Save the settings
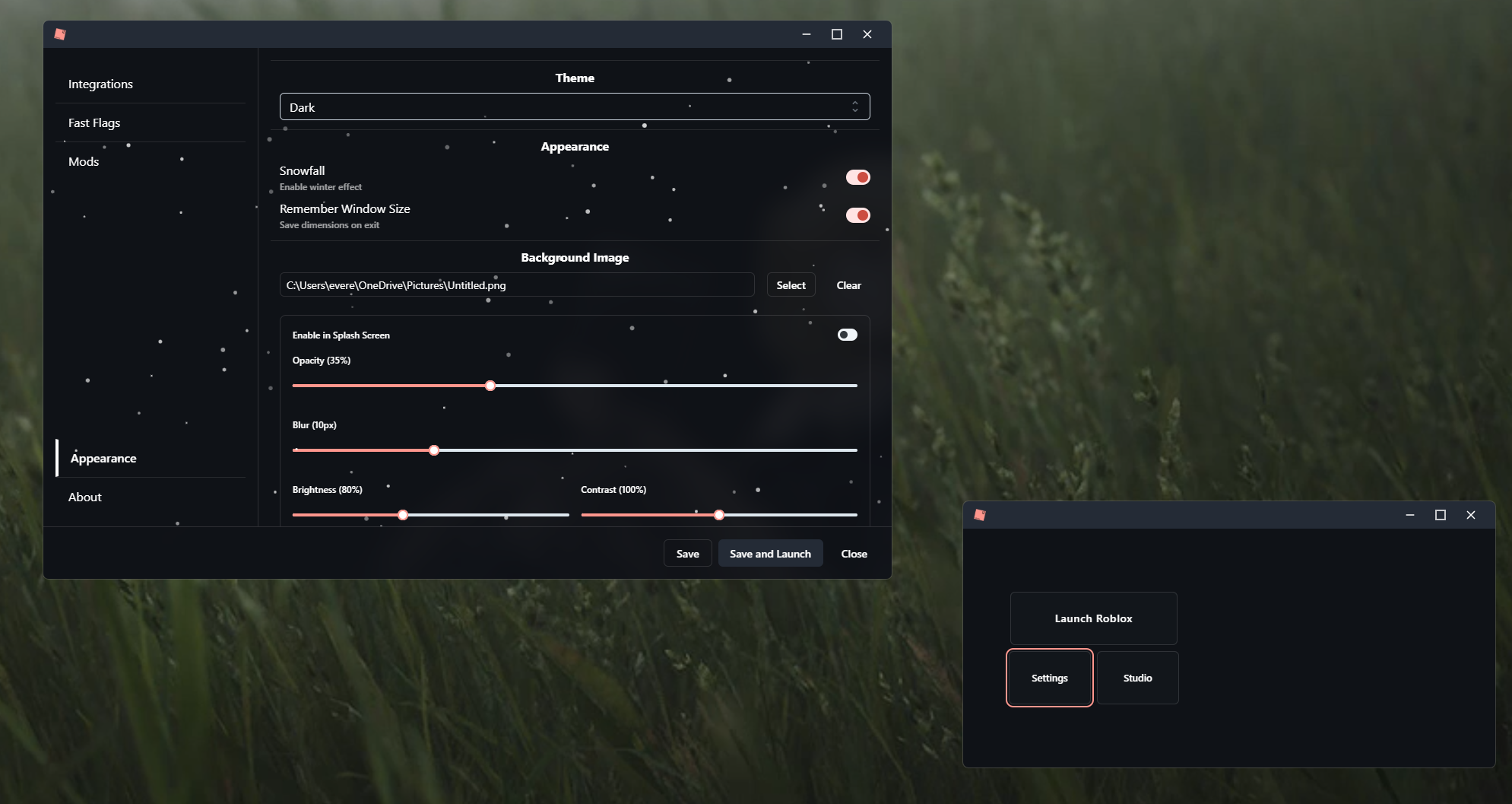Image resolution: width=1512 pixels, height=804 pixels. (688, 554)
